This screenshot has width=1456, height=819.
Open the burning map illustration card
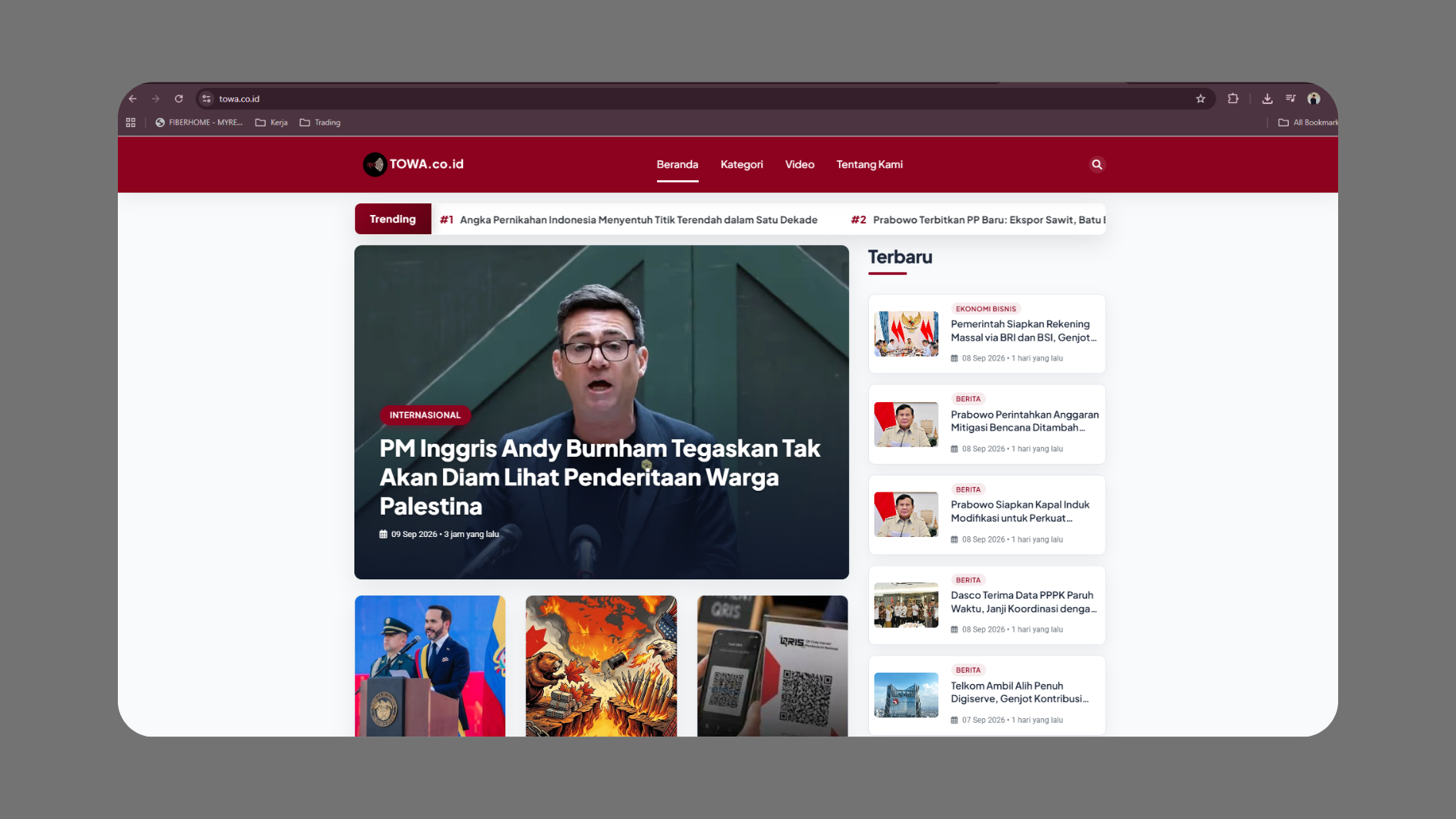[601, 666]
